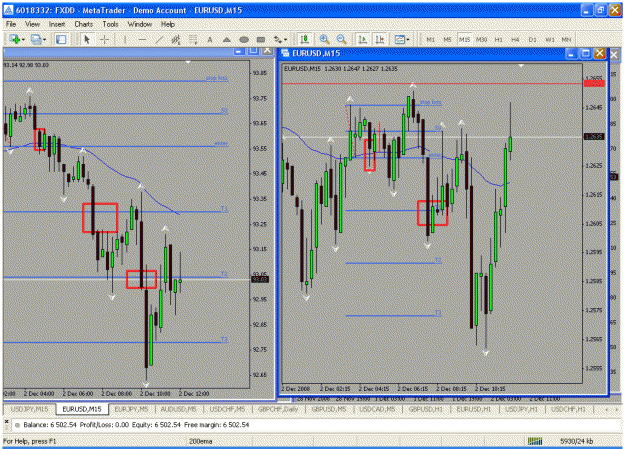Switch to USDJPY,M15 chart tab
This screenshot has width=625, height=449.
[x=29, y=409]
